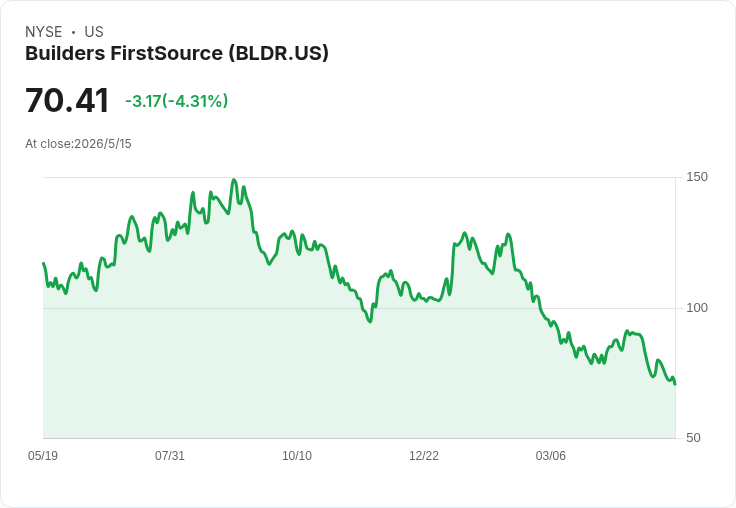
Task: Click the 100 price axis label
Action: 697,308
